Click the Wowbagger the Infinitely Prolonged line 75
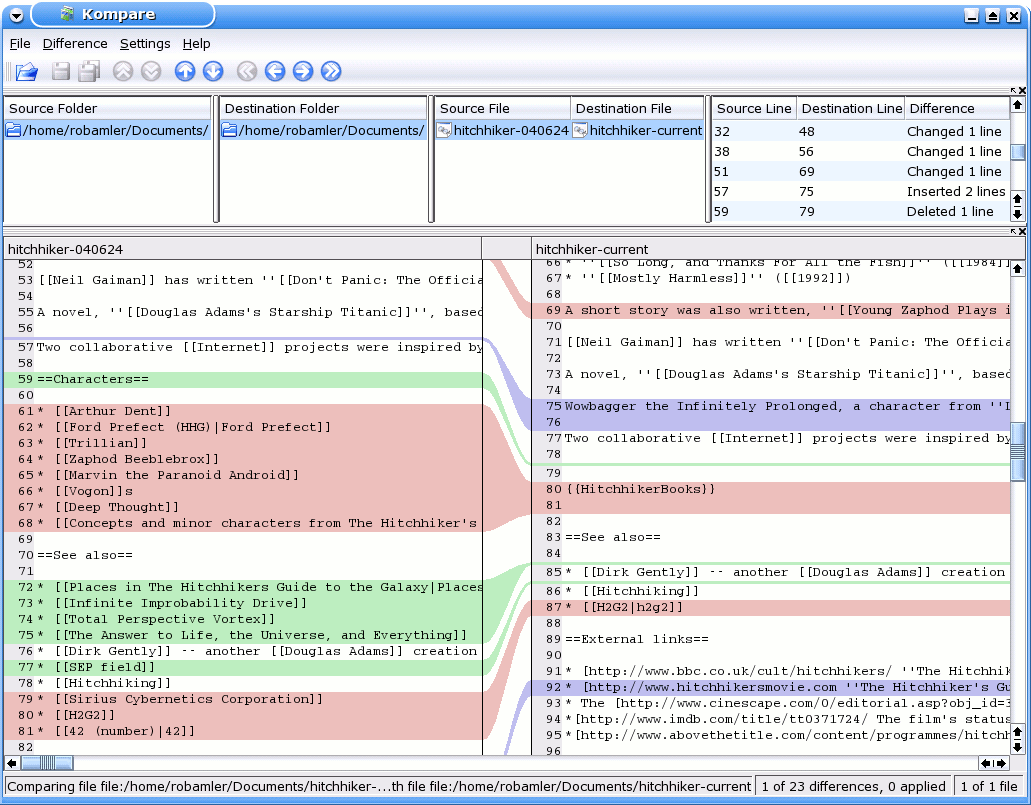The height and width of the screenshot is (805, 1031). click(x=771, y=406)
